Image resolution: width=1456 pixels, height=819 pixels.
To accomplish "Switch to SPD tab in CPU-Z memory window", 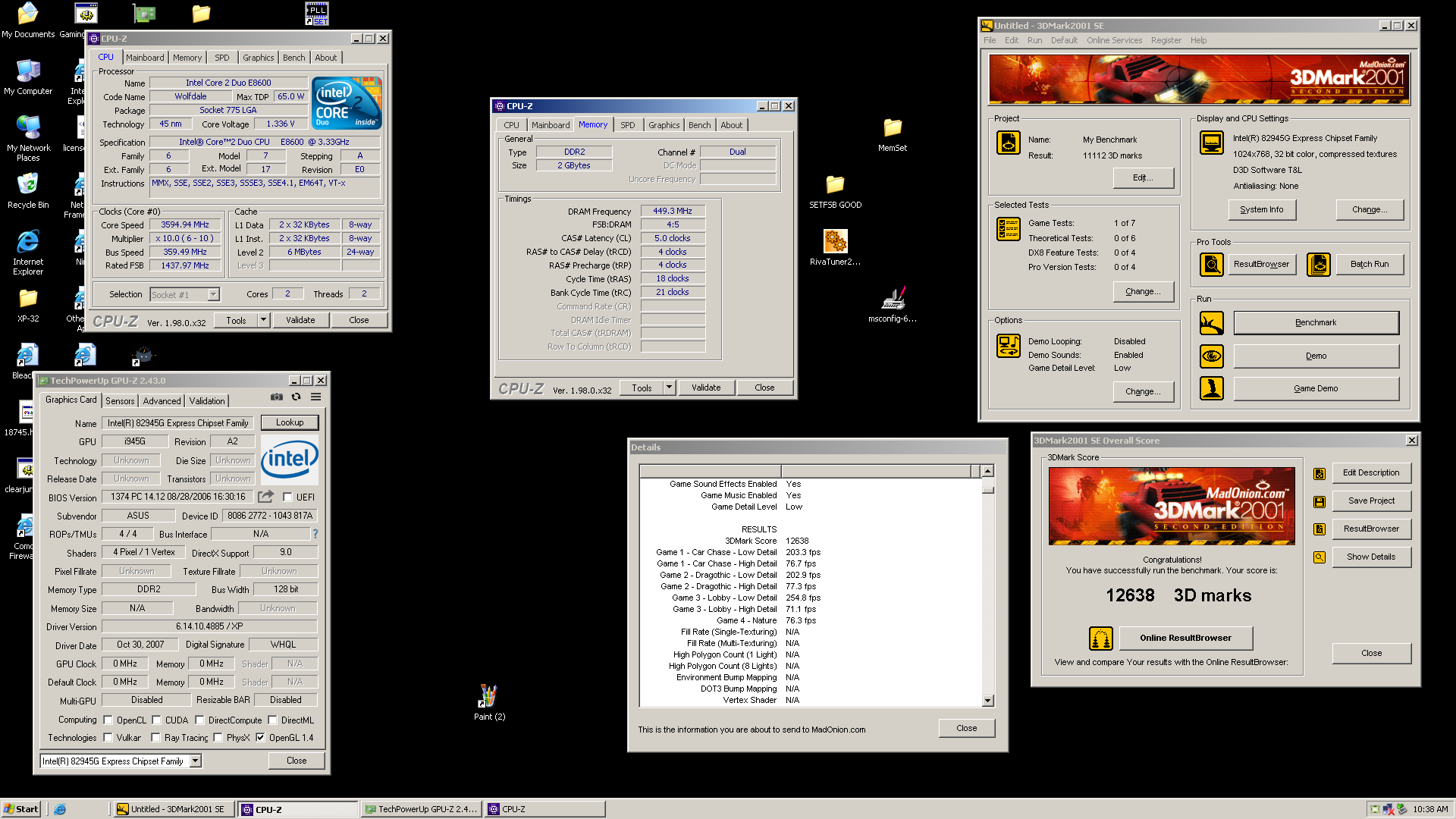I will 628,125.
